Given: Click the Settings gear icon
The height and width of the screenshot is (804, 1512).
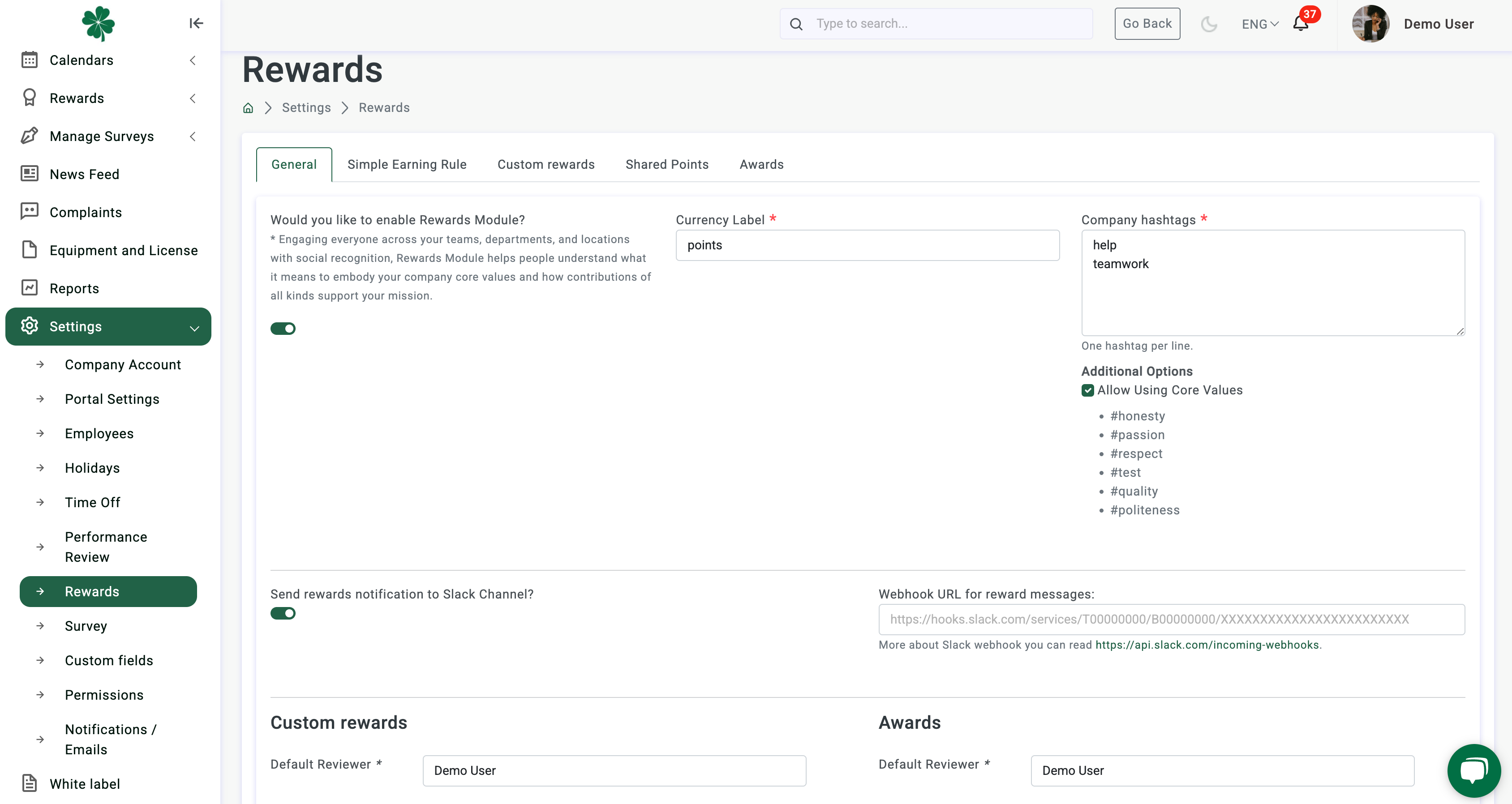Looking at the screenshot, I should (x=30, y=326).
